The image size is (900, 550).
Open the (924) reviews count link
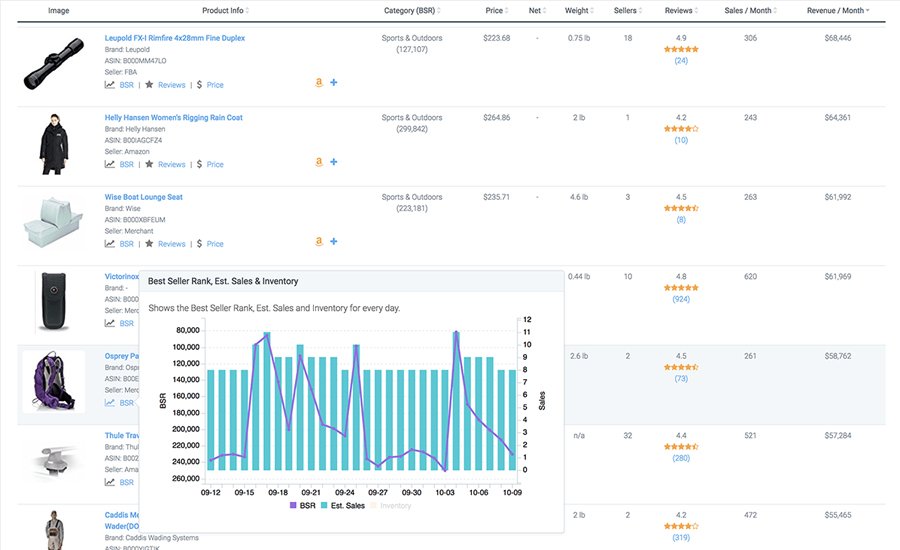click(681, 299)
